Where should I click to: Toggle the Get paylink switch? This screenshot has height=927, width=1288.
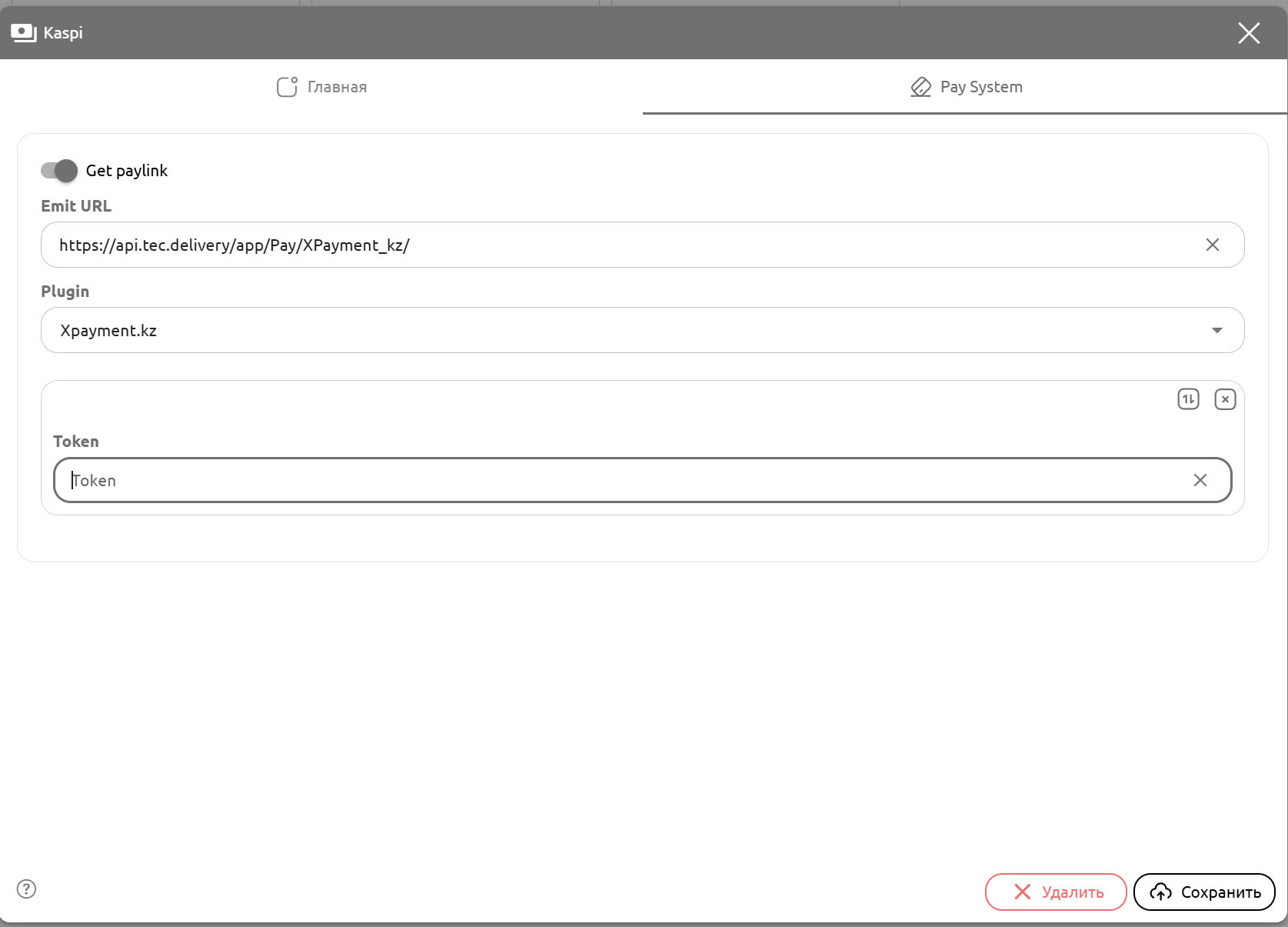point(59,171)
